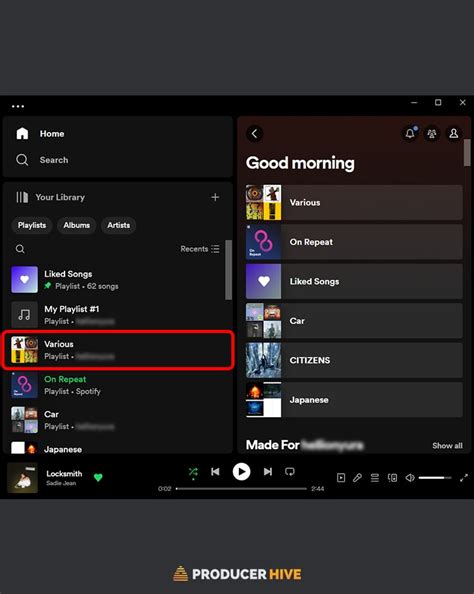474x594 pixels.
Task: Open the Recents sort dropdown
Action: (x=200, y=249)
